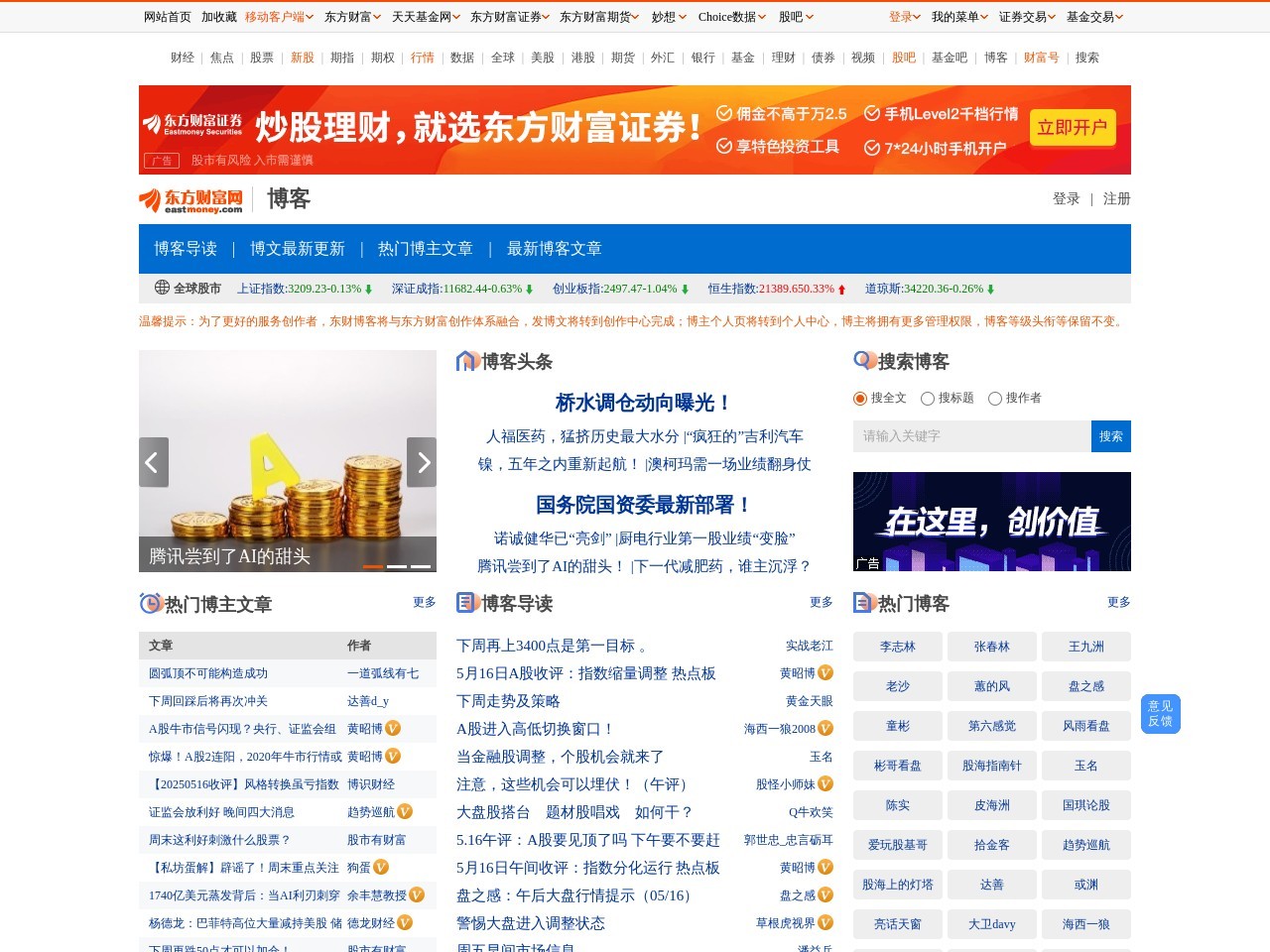This screenshot has width=1270, height=952.
Task: Select the first orange carousel indicator
Action: [x=373, y=566]
